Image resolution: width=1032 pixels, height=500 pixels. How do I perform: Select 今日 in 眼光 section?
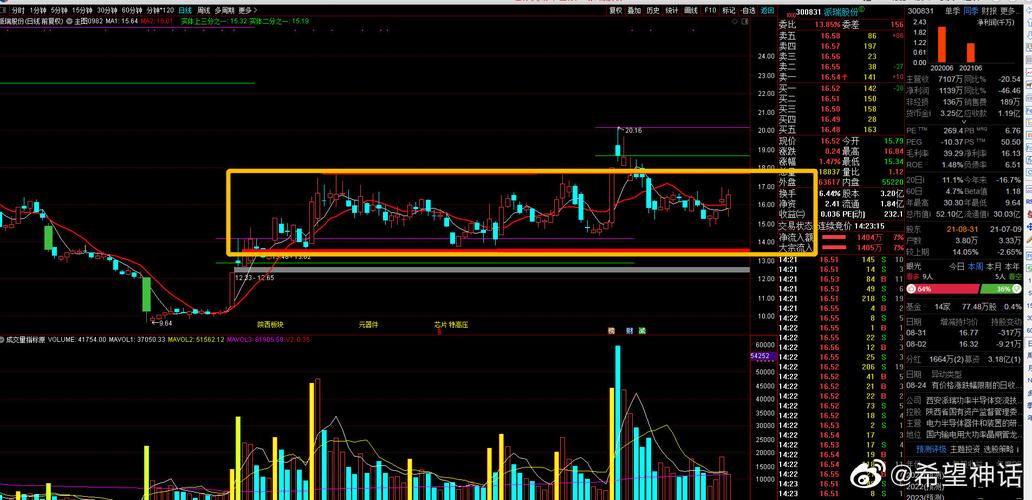pos(956,266)
